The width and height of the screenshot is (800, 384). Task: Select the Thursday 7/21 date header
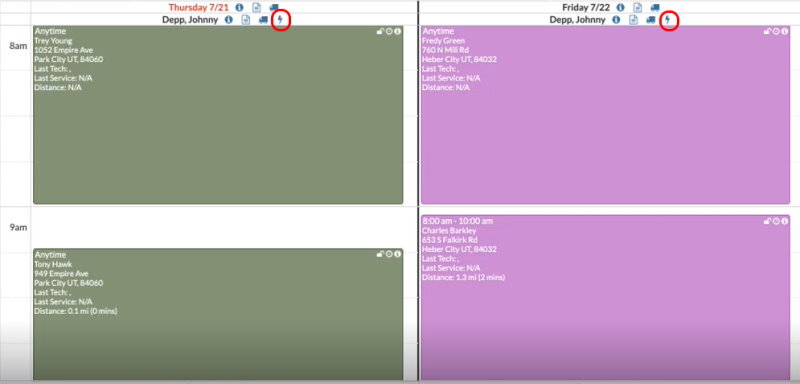pos(199,8)
